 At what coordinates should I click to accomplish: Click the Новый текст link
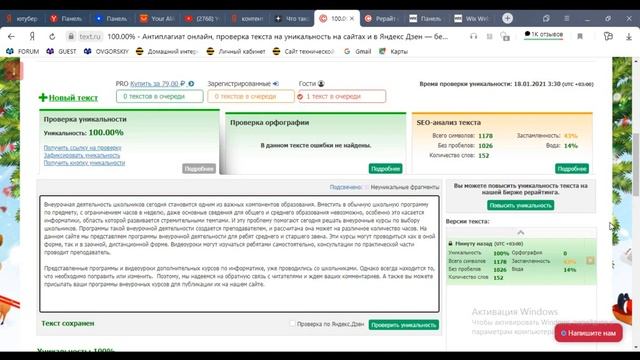tap(73, 98)
